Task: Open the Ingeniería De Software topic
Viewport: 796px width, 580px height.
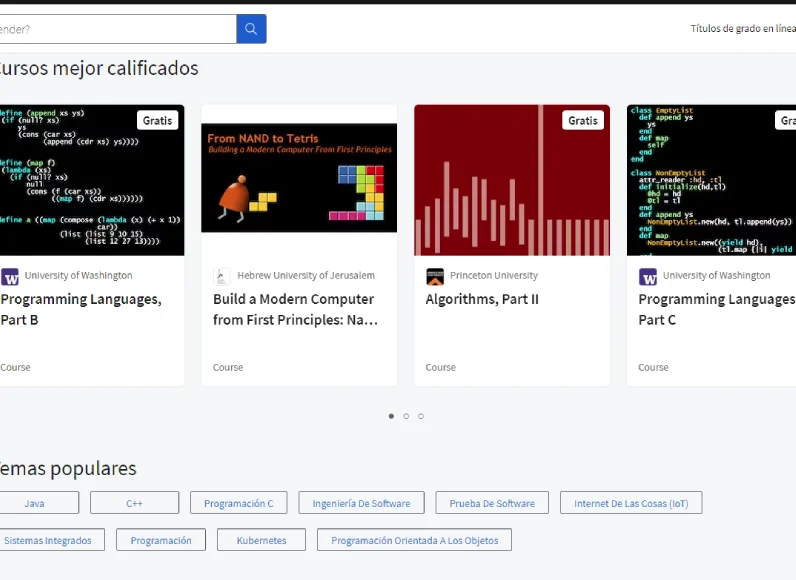Action: pyautogui.click(x=361, y=503)
